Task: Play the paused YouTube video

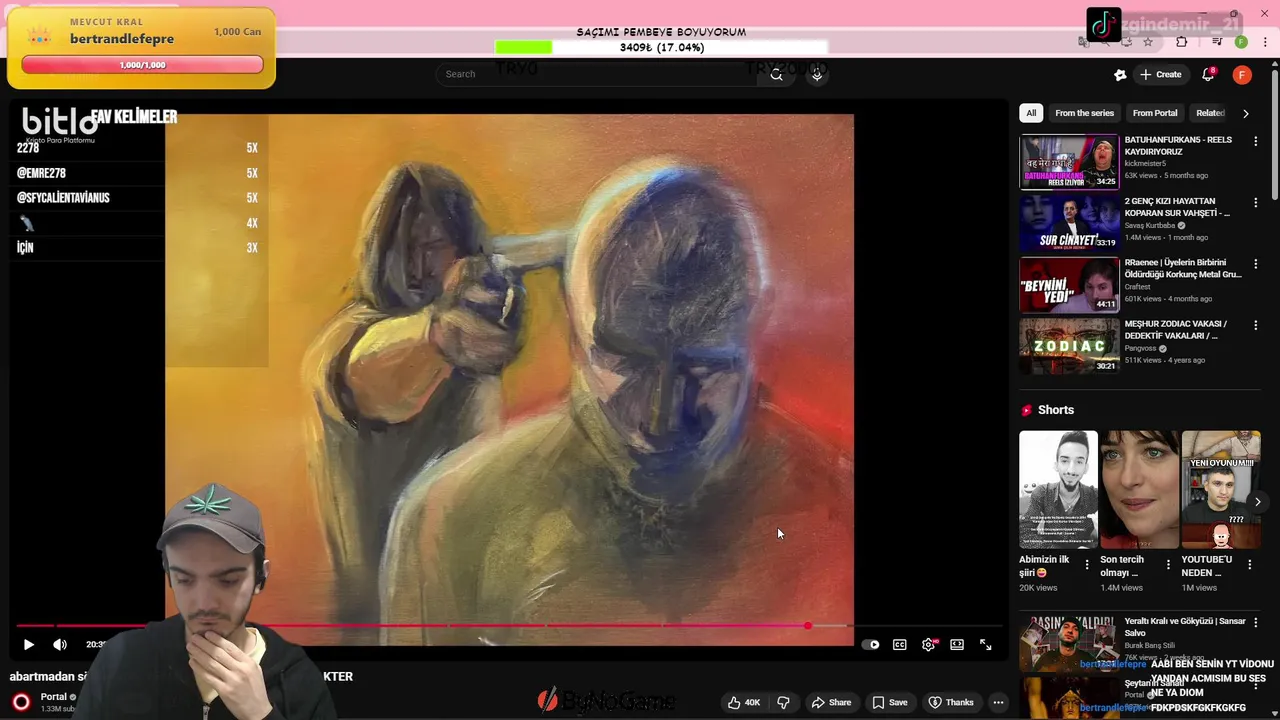Action: 28,645
